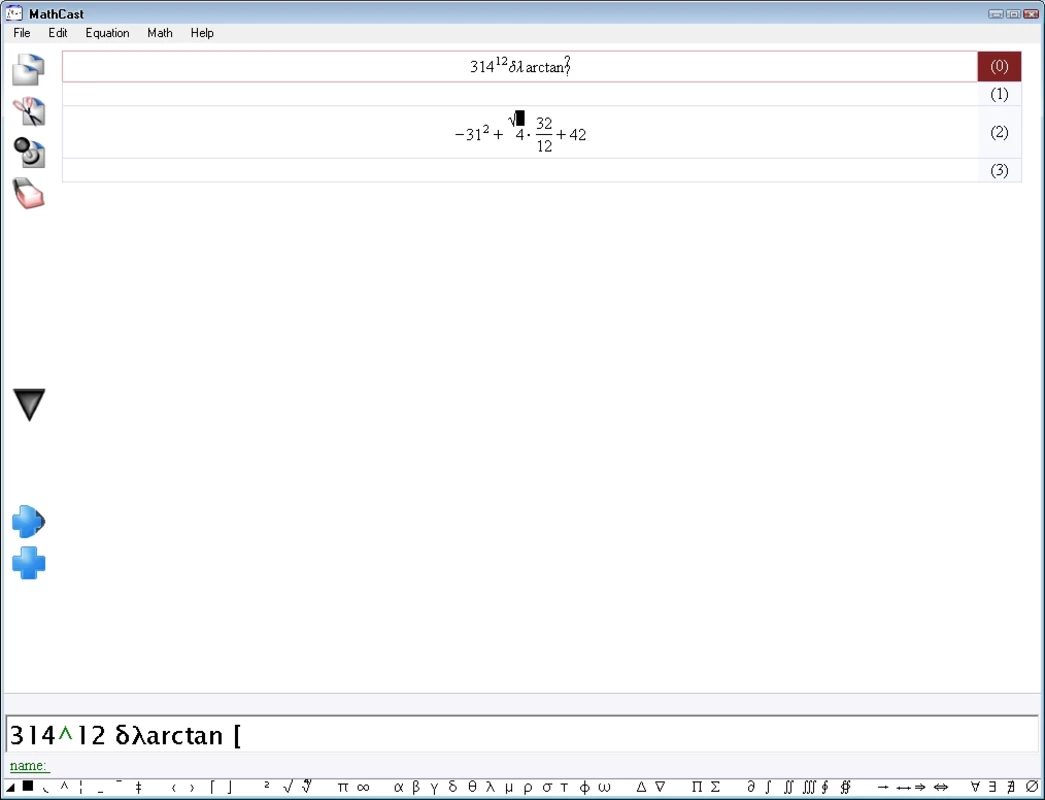Click the black downward triangle icon
1045x800 pixels.
coord(29,405)
